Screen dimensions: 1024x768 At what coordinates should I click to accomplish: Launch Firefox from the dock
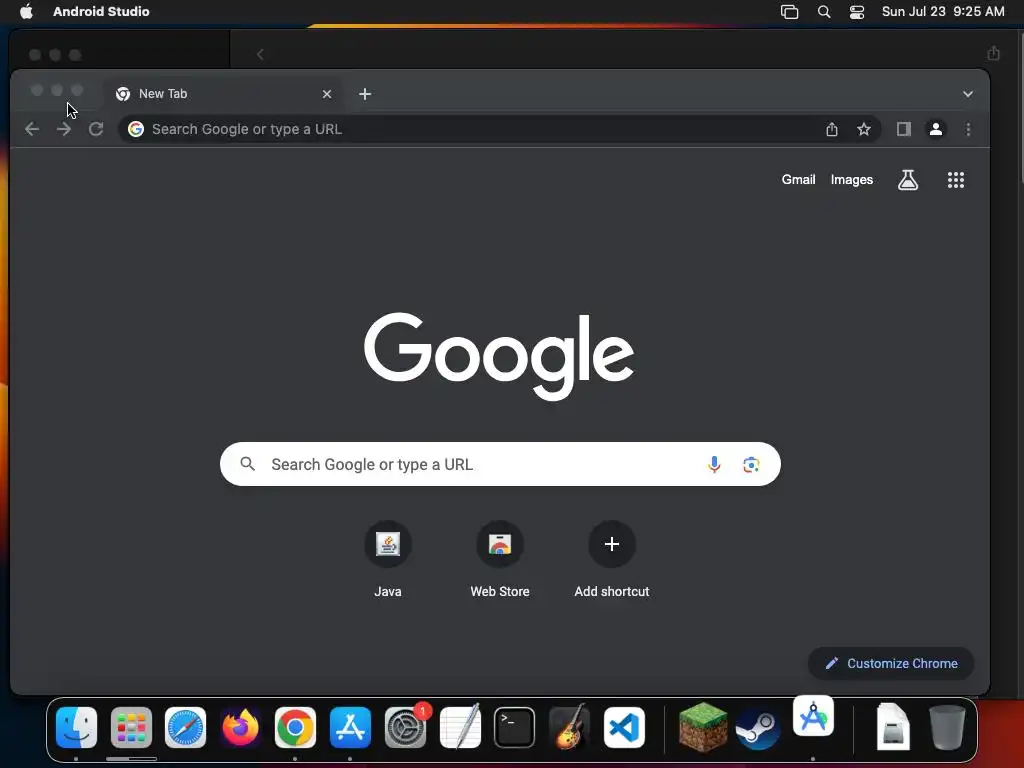pos(240,728)
